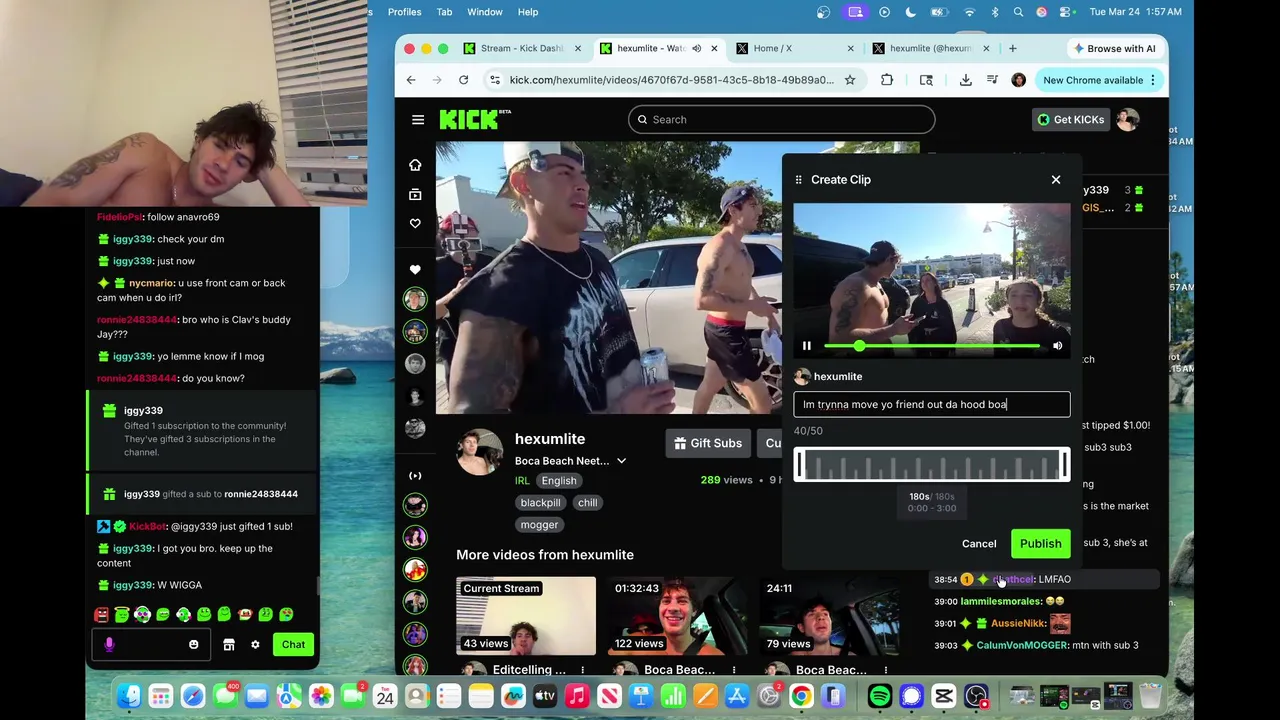Mute the clip preview volume icon
This screenshot has width=1280, height=720.
coord(1058,346)
